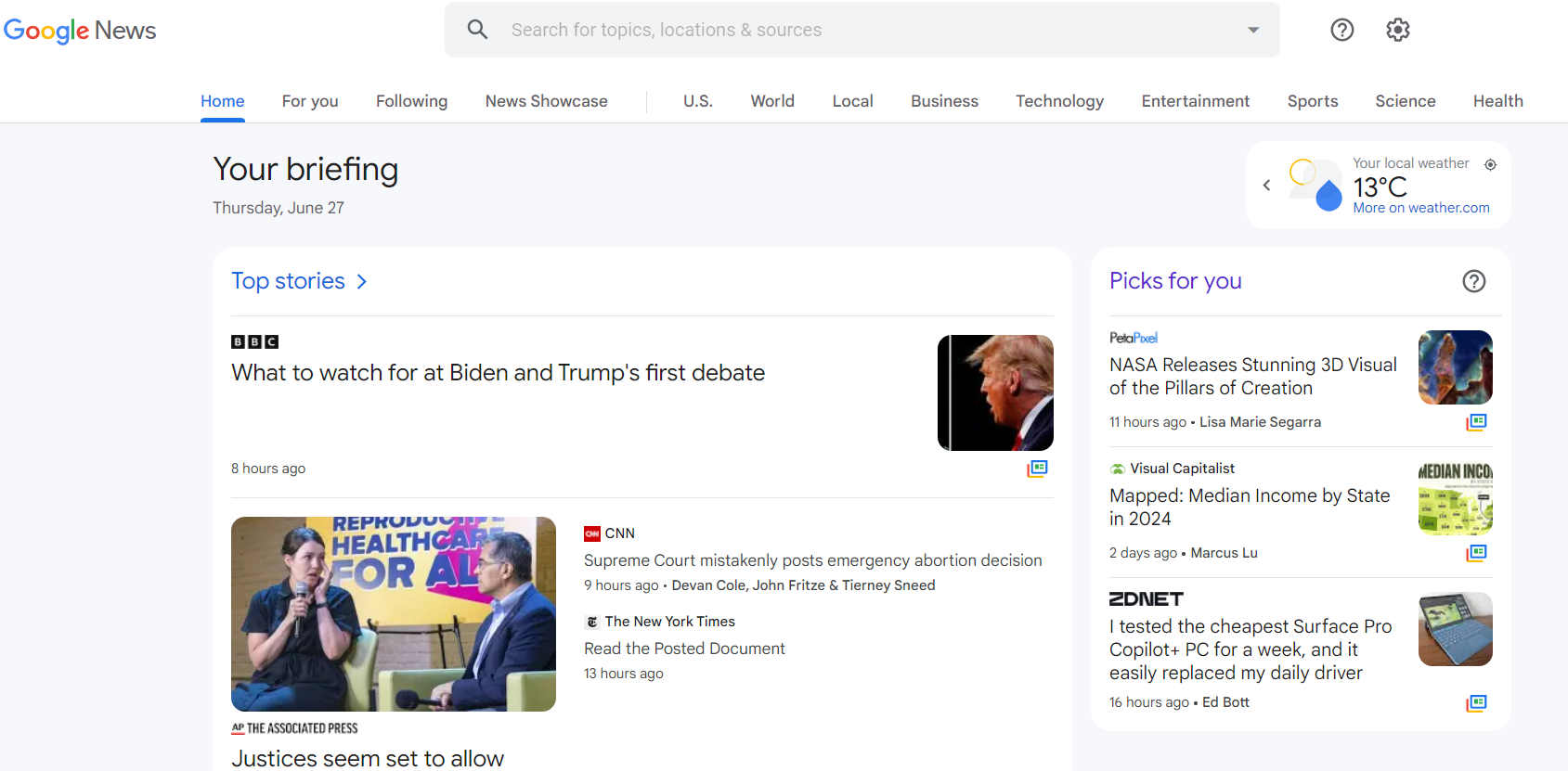Click the weather condition icon
The image size is (1568, 771).
tap(1315, 185)
